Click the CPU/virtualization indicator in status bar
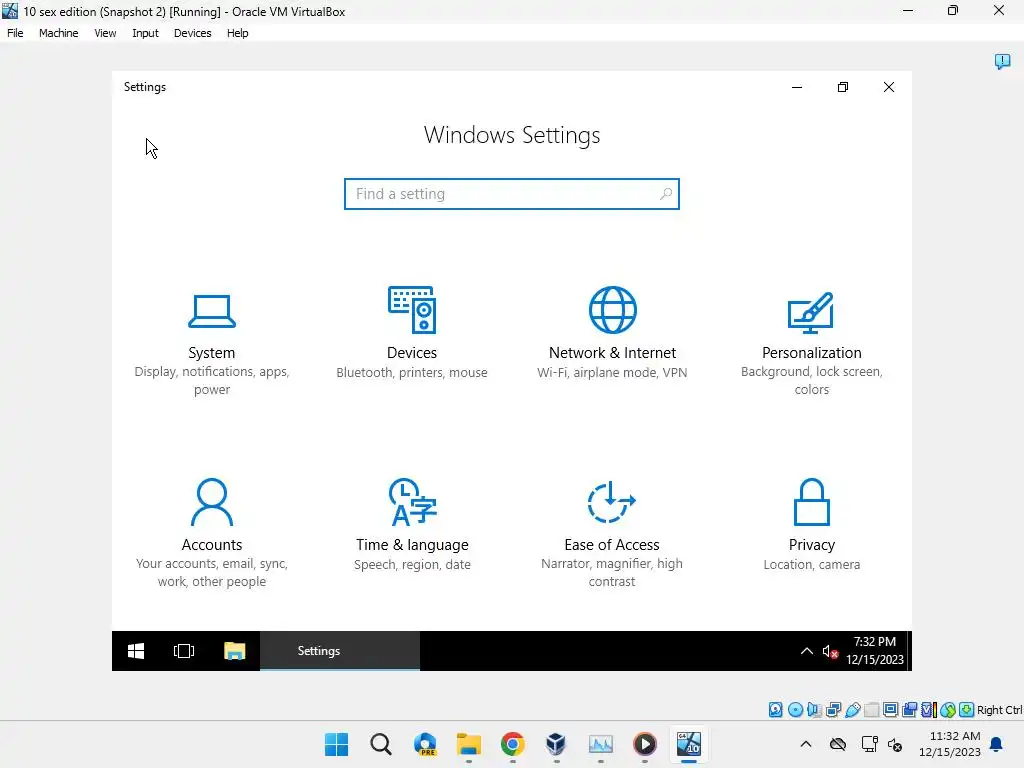 click(x=929, y=710)
